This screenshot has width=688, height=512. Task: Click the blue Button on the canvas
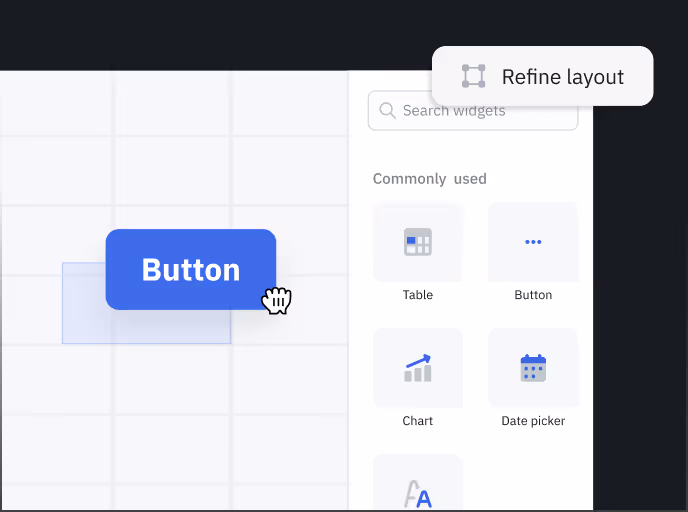tap(190, 269)
